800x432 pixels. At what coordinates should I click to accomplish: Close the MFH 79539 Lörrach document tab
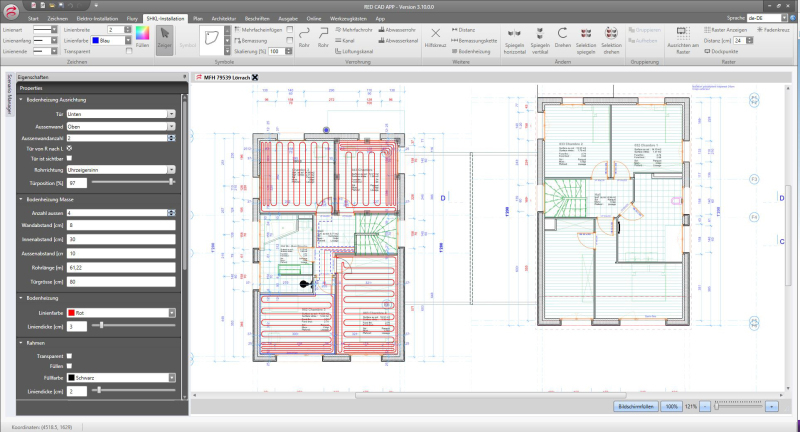255,78
